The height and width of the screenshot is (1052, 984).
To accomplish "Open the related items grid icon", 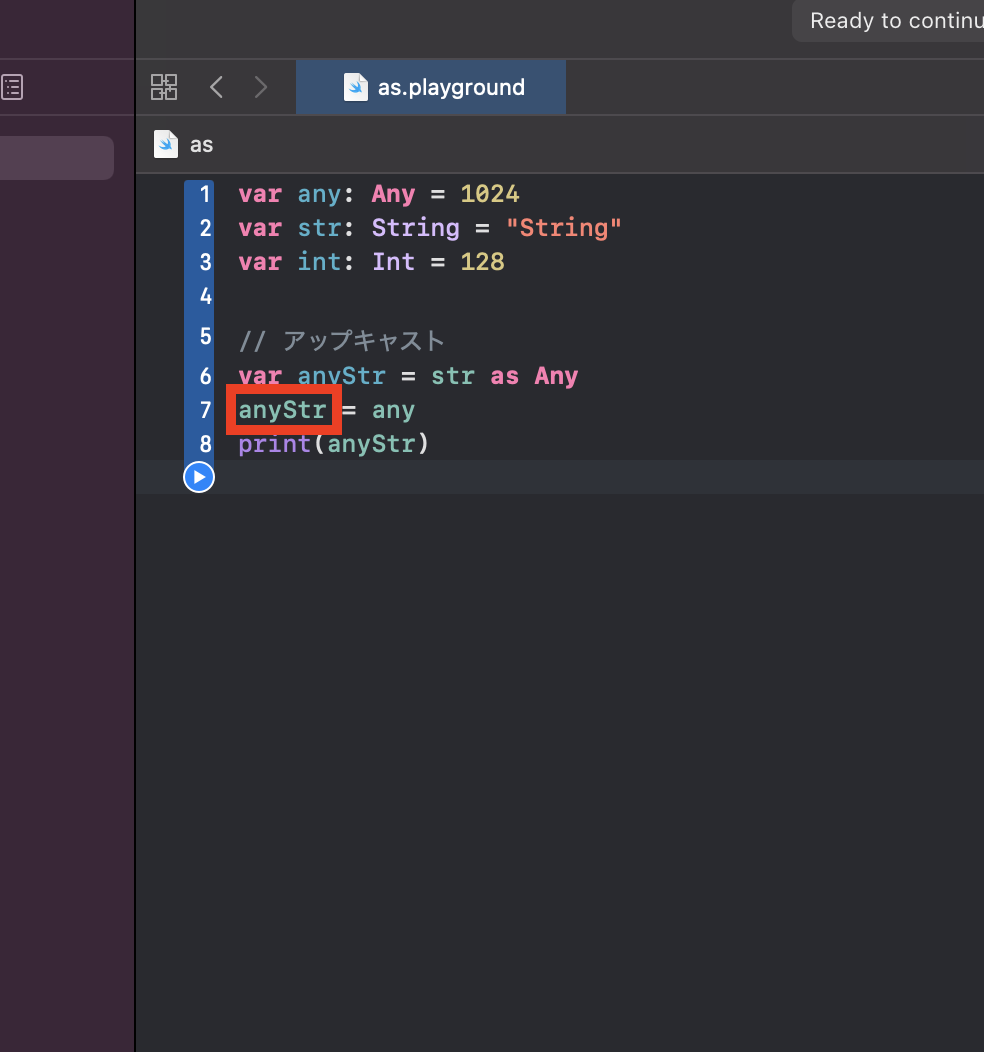I will 164,87.
